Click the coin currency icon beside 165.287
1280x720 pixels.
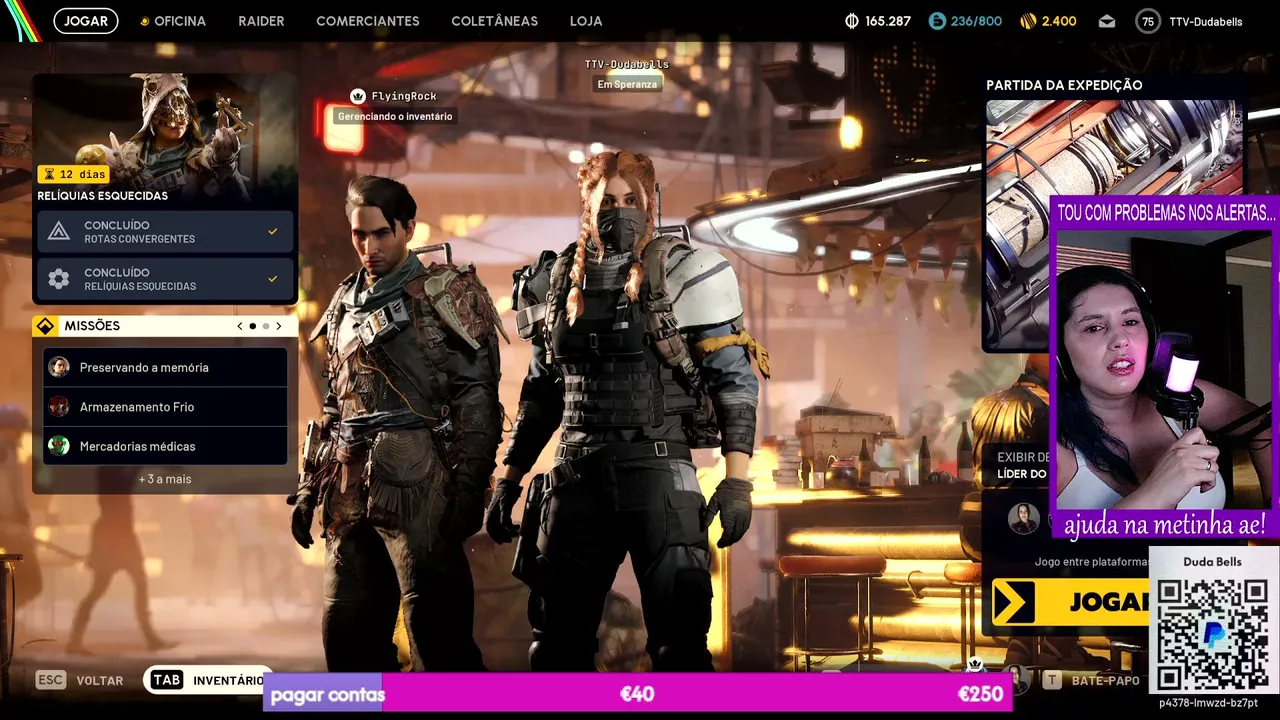(852, 21)
